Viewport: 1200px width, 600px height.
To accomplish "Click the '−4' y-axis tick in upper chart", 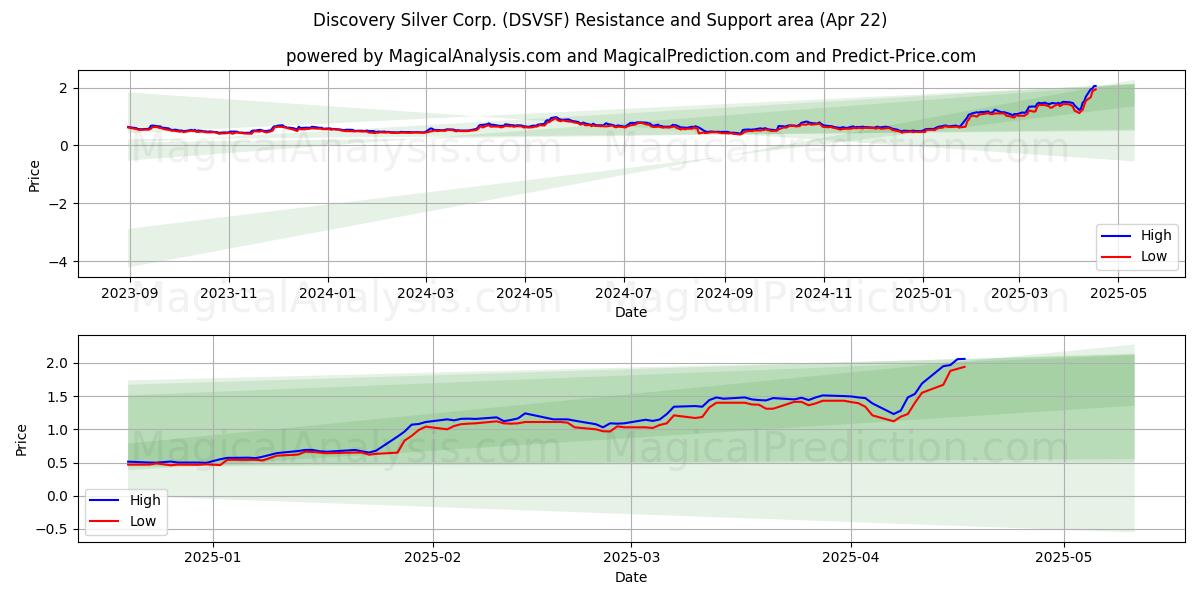I will [x=59, y=262].
